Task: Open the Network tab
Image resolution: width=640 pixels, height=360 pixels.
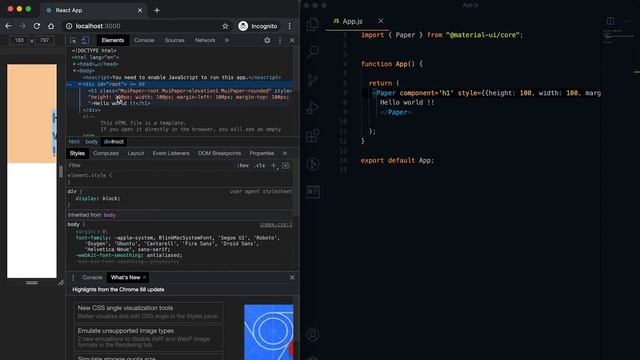Action: pos(205,40)
